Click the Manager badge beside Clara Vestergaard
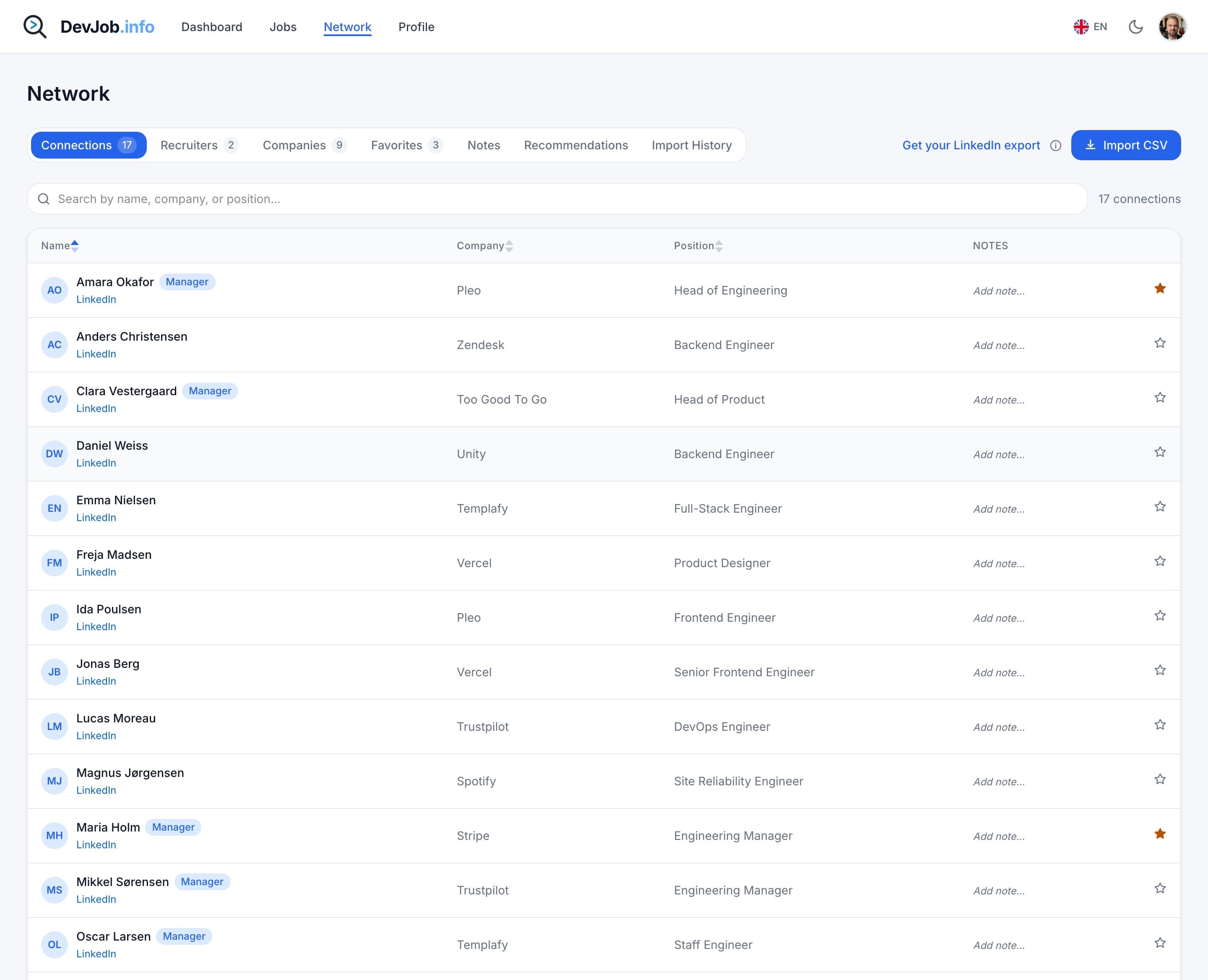This screenshot has width=1208, height=980. (210, 391)
